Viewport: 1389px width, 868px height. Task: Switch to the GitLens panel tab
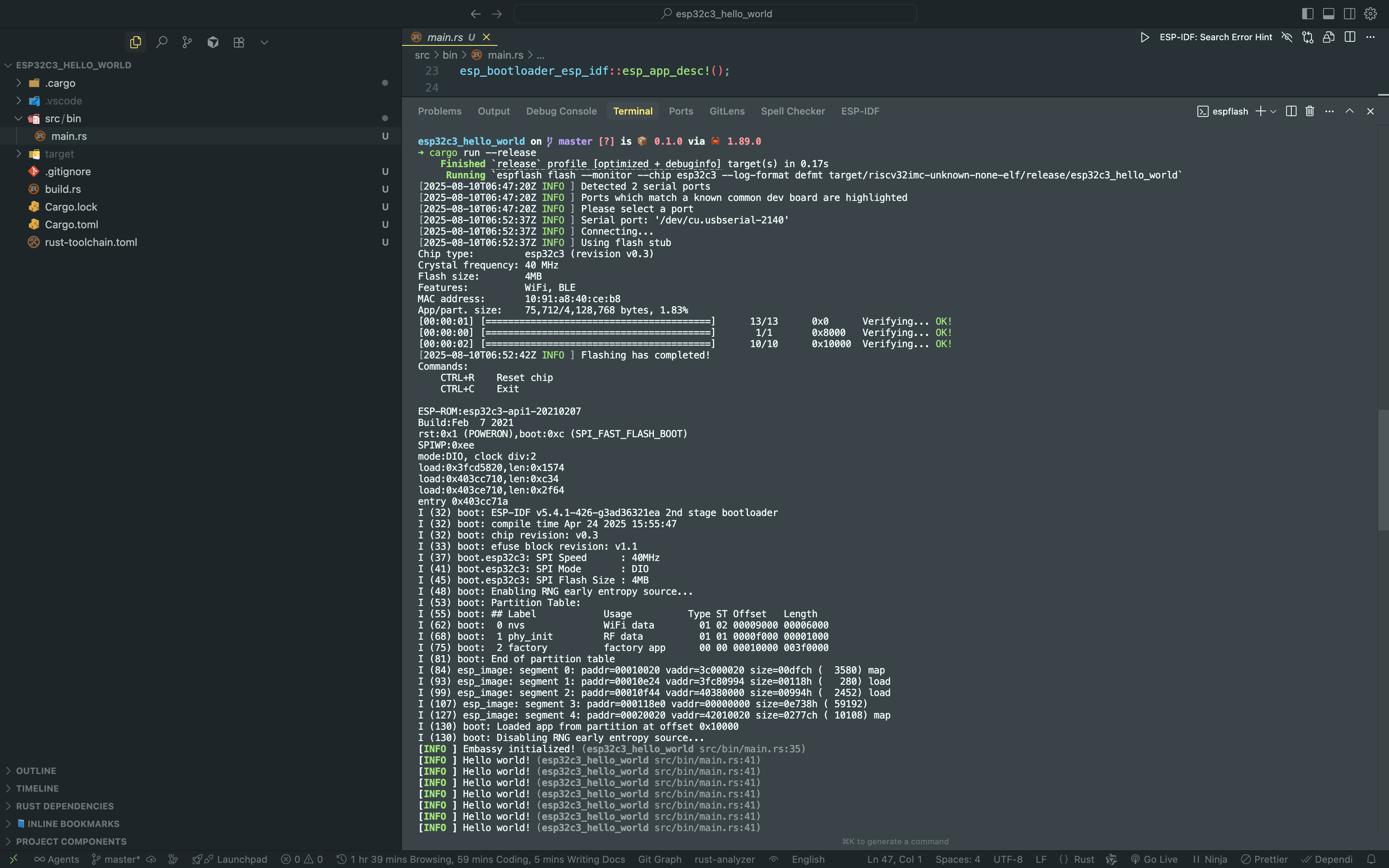[727, 111]
